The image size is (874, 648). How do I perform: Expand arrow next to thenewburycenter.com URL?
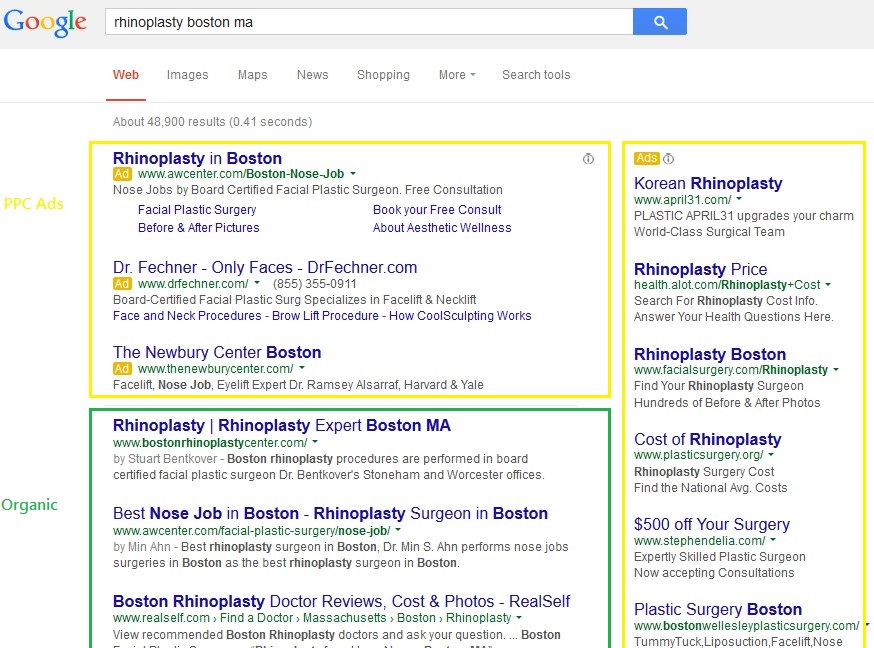click(302, 368)
